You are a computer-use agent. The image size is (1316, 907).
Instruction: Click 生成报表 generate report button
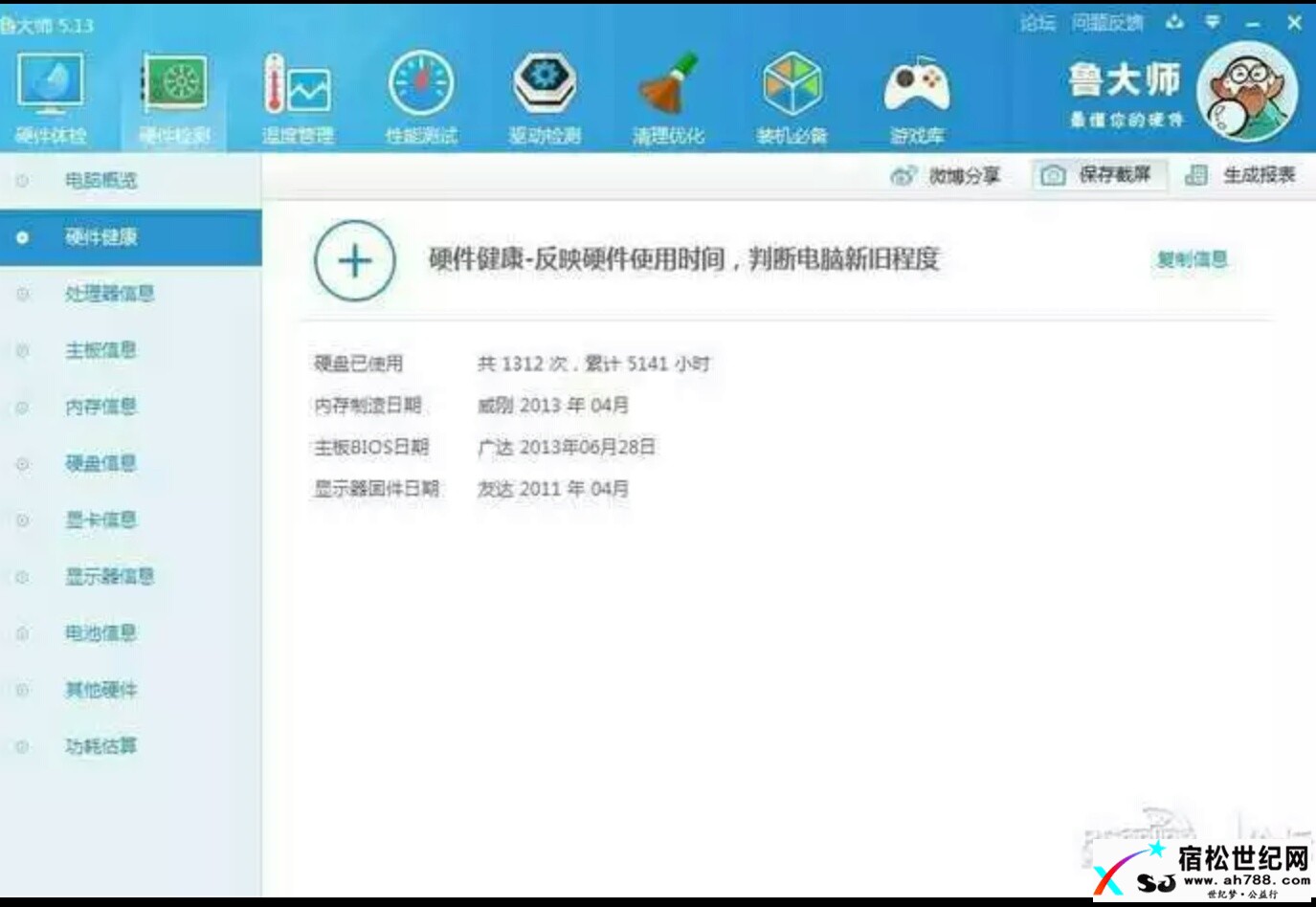(x=1240, y=175)
